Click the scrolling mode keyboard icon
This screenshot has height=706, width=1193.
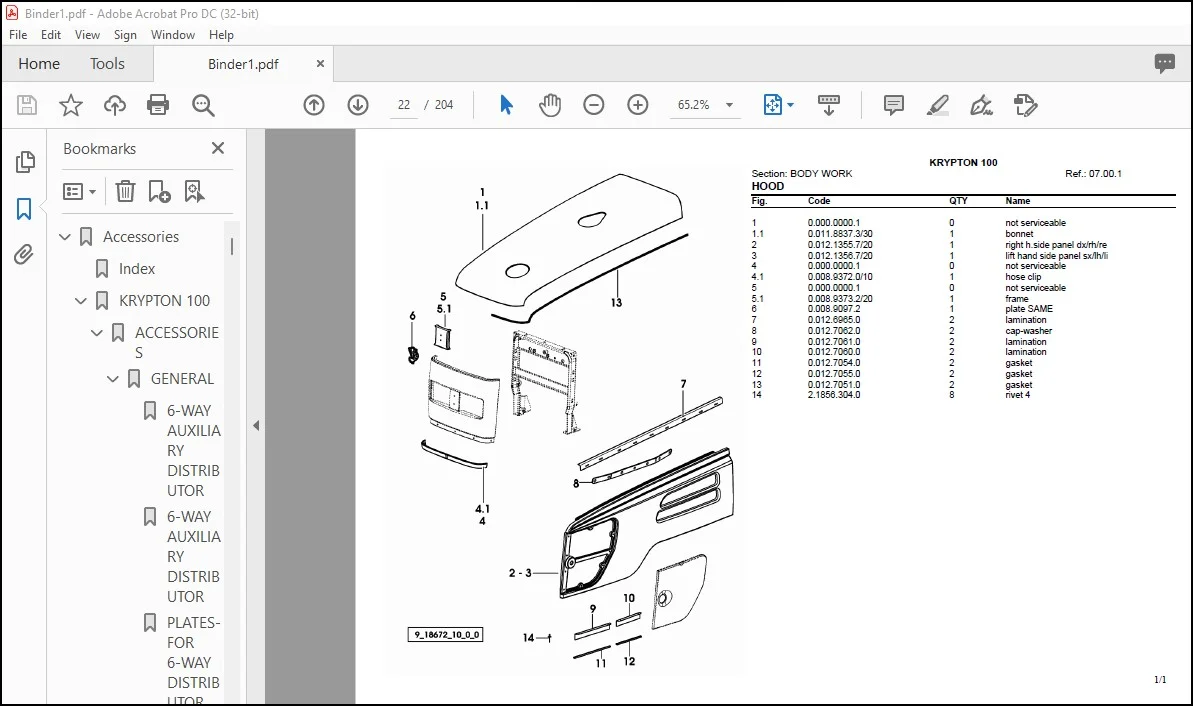[829, 105]
